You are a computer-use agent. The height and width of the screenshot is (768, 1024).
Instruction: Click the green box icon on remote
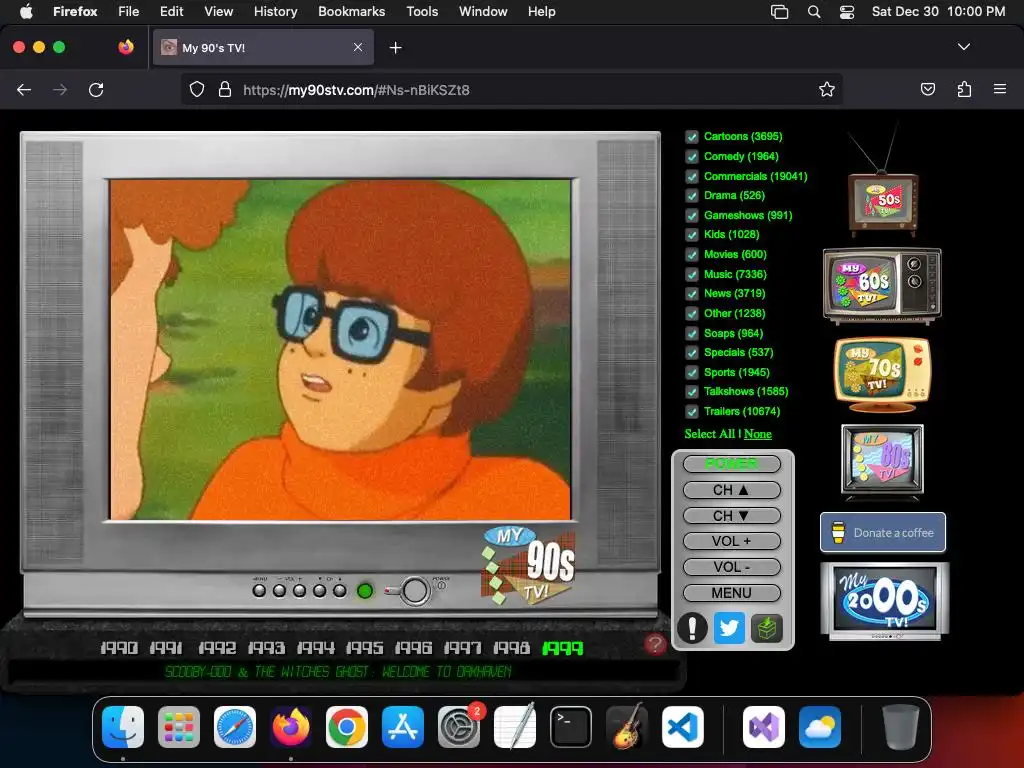point(767,628)
